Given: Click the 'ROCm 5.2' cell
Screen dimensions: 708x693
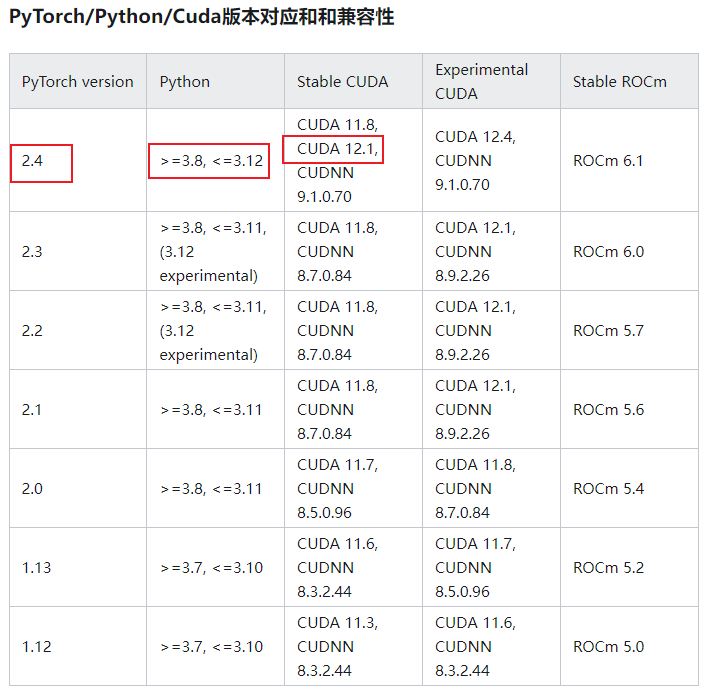Looking at the screenshot, I should (x=629, y=567).
